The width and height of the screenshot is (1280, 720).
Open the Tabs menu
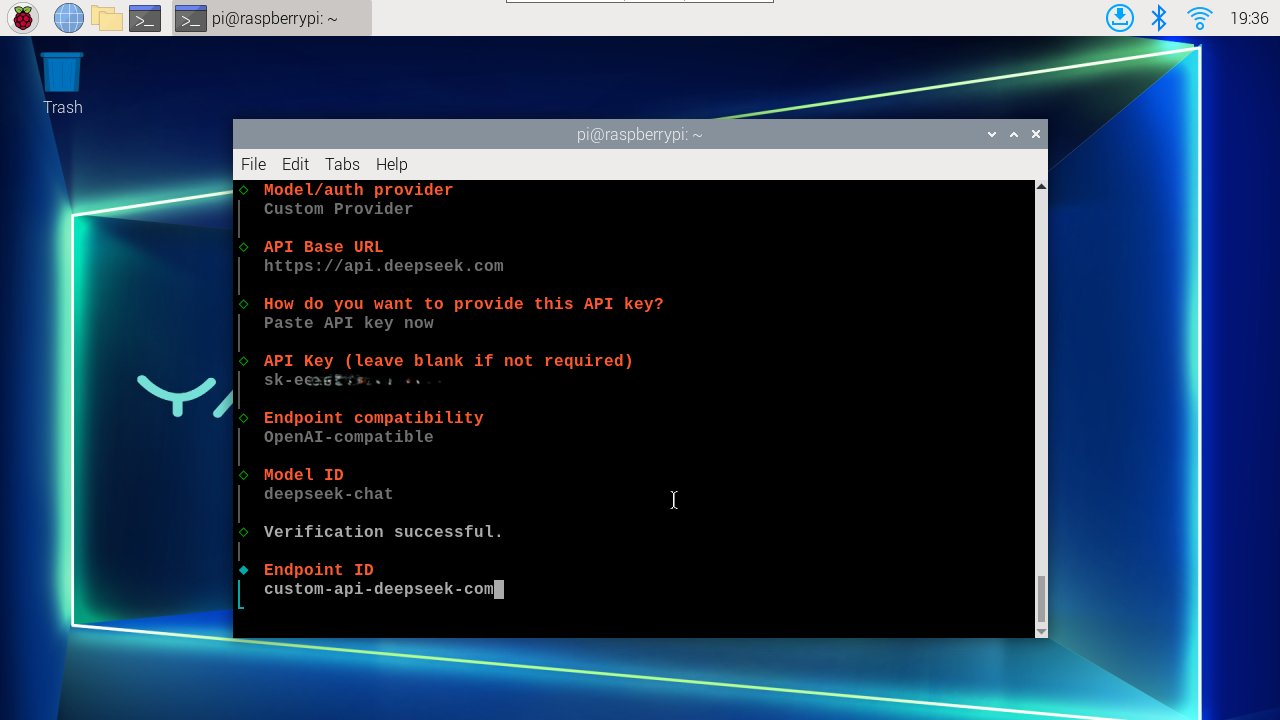[x=342, y=164]
